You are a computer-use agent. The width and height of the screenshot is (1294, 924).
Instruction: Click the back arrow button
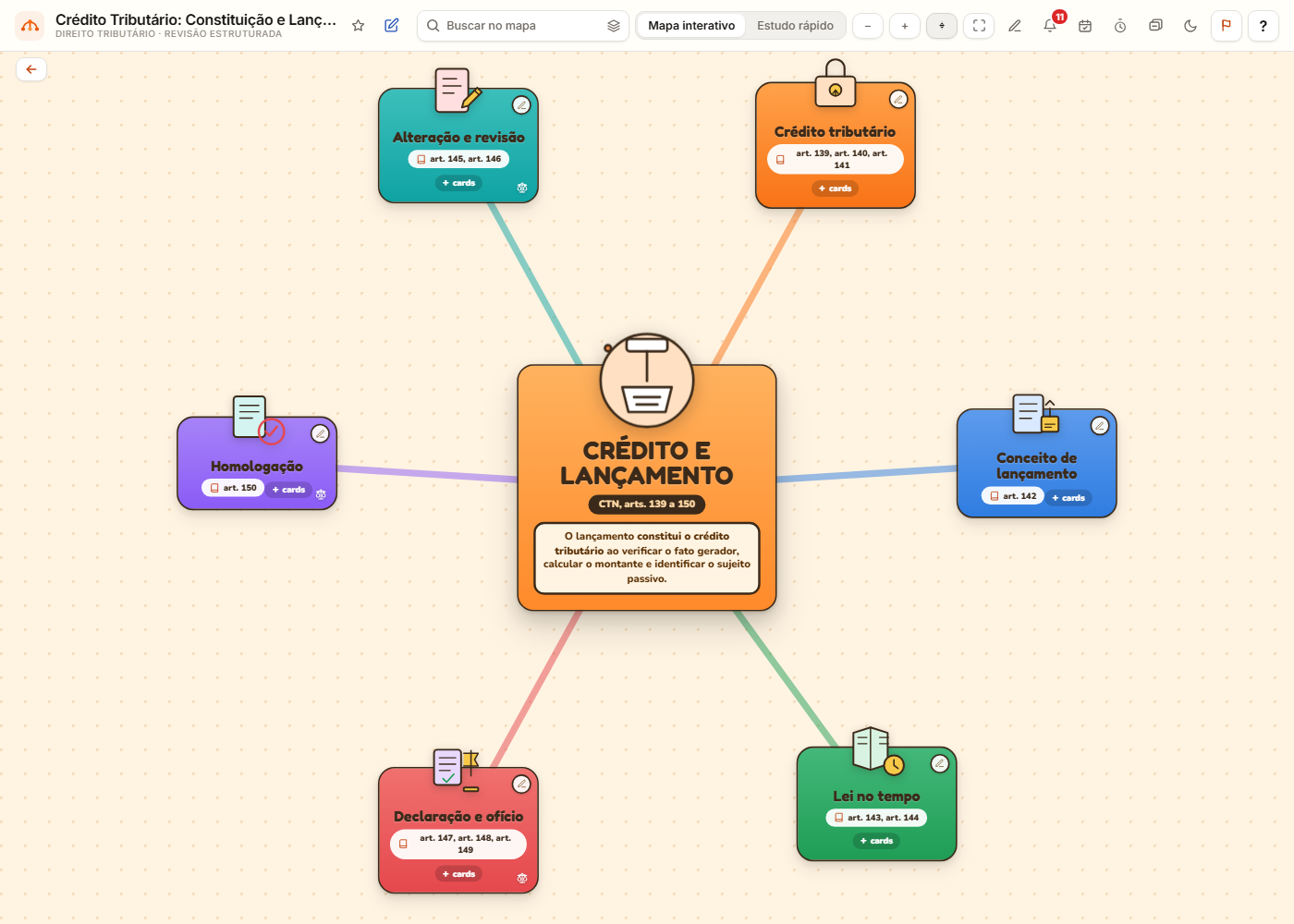31,69
